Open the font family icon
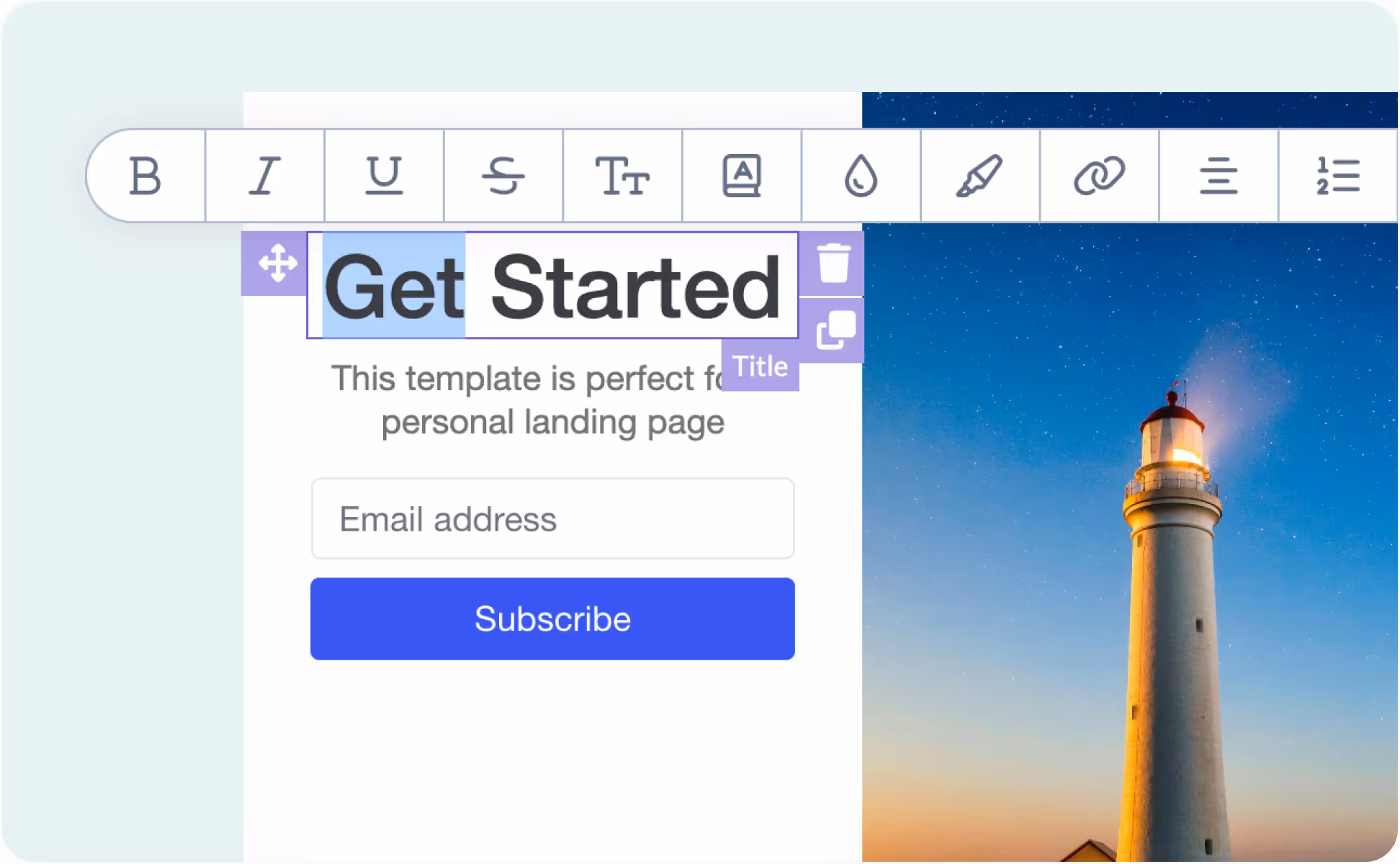1400x864 pixels. coord(742,176)
